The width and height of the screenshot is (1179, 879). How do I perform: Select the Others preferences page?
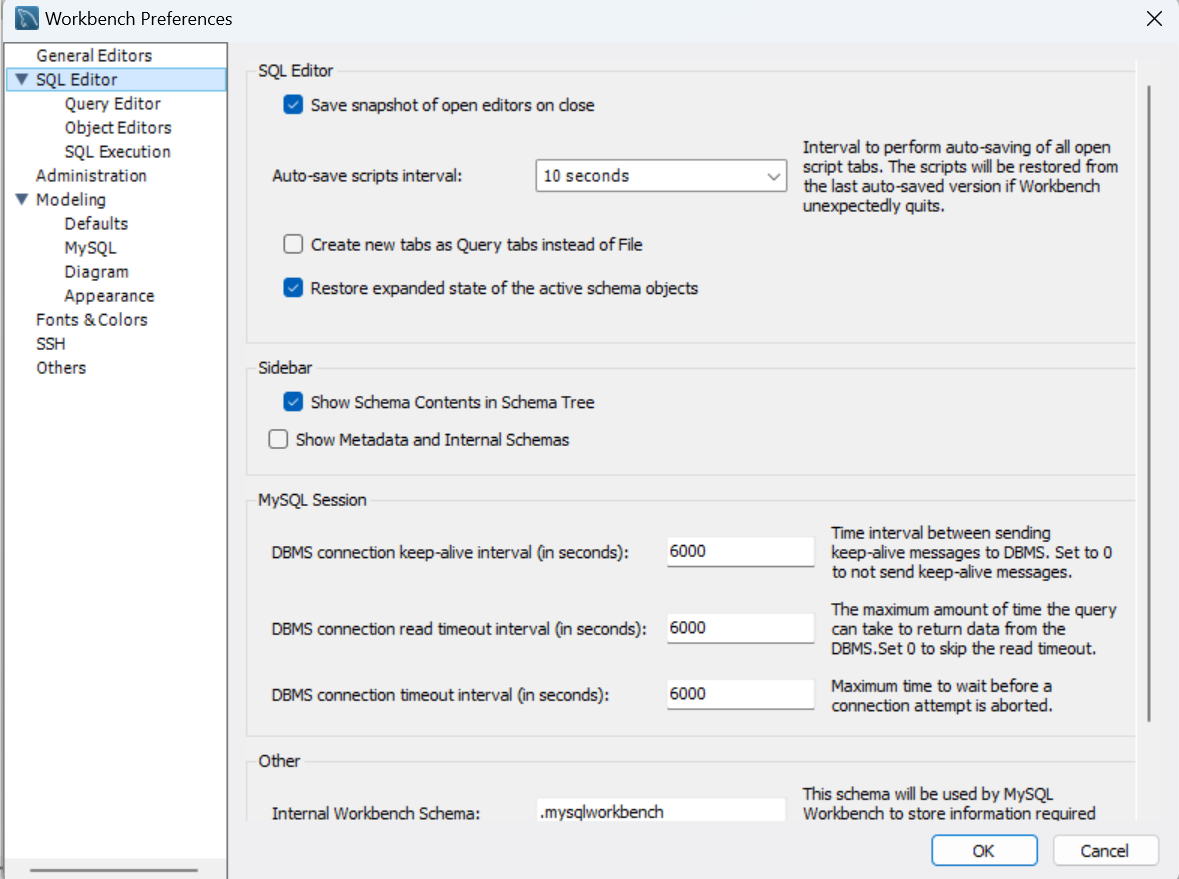pos(61,368)
